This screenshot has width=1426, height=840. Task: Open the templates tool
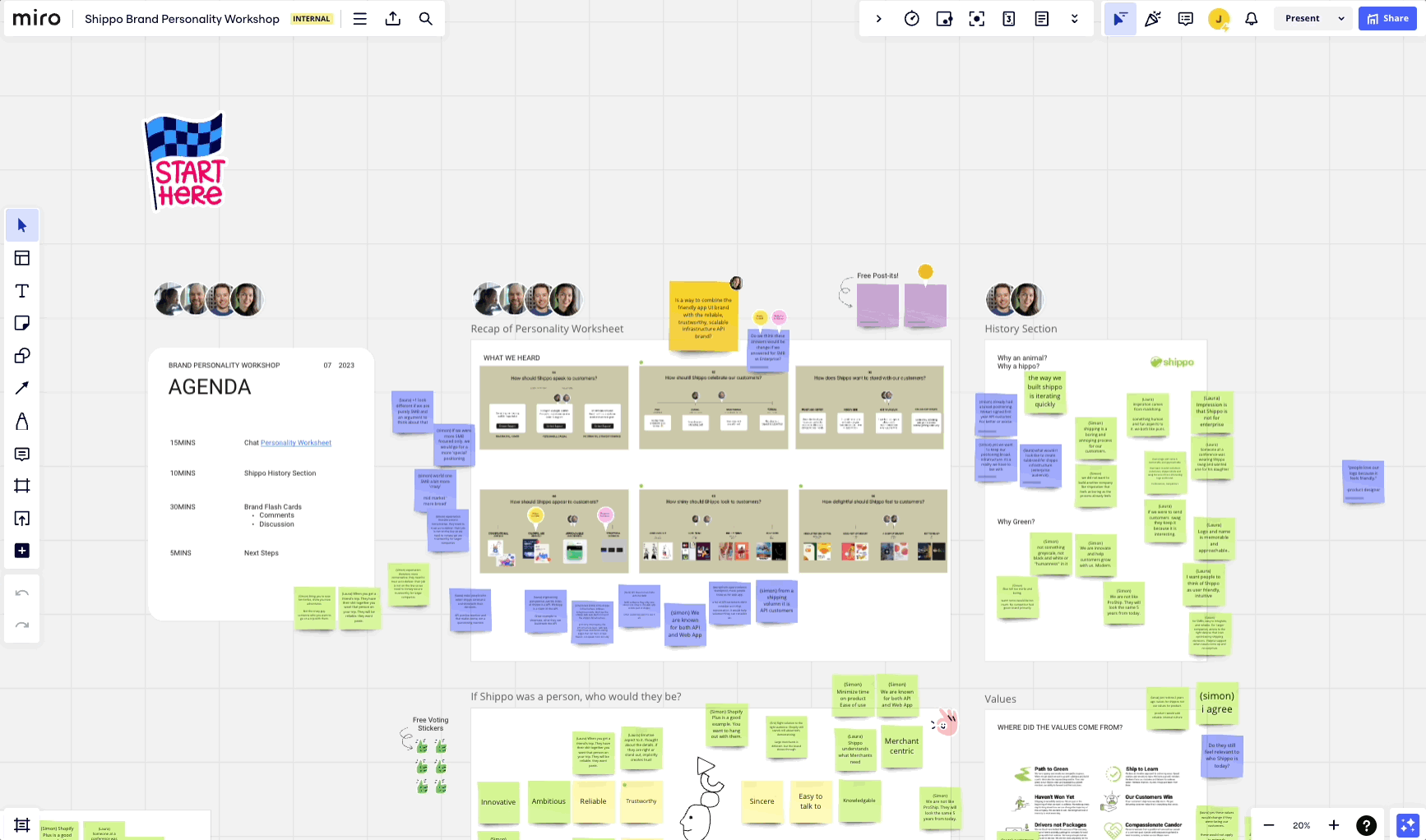click(22, 258)
